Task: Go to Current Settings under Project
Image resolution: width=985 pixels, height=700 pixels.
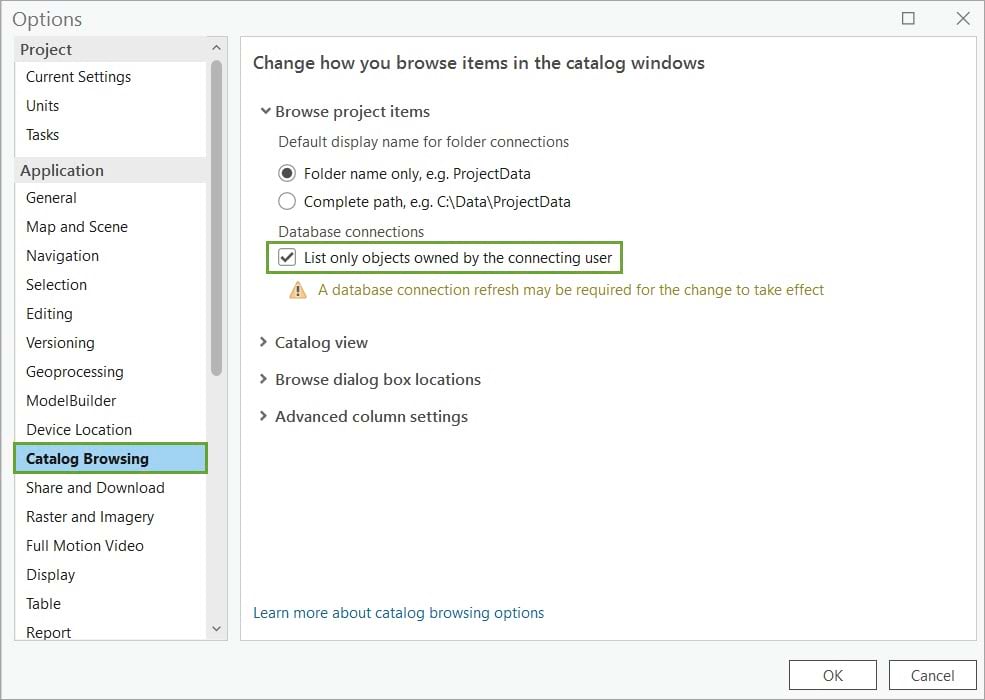Action: pyautogui.click(x=78, y=77)
